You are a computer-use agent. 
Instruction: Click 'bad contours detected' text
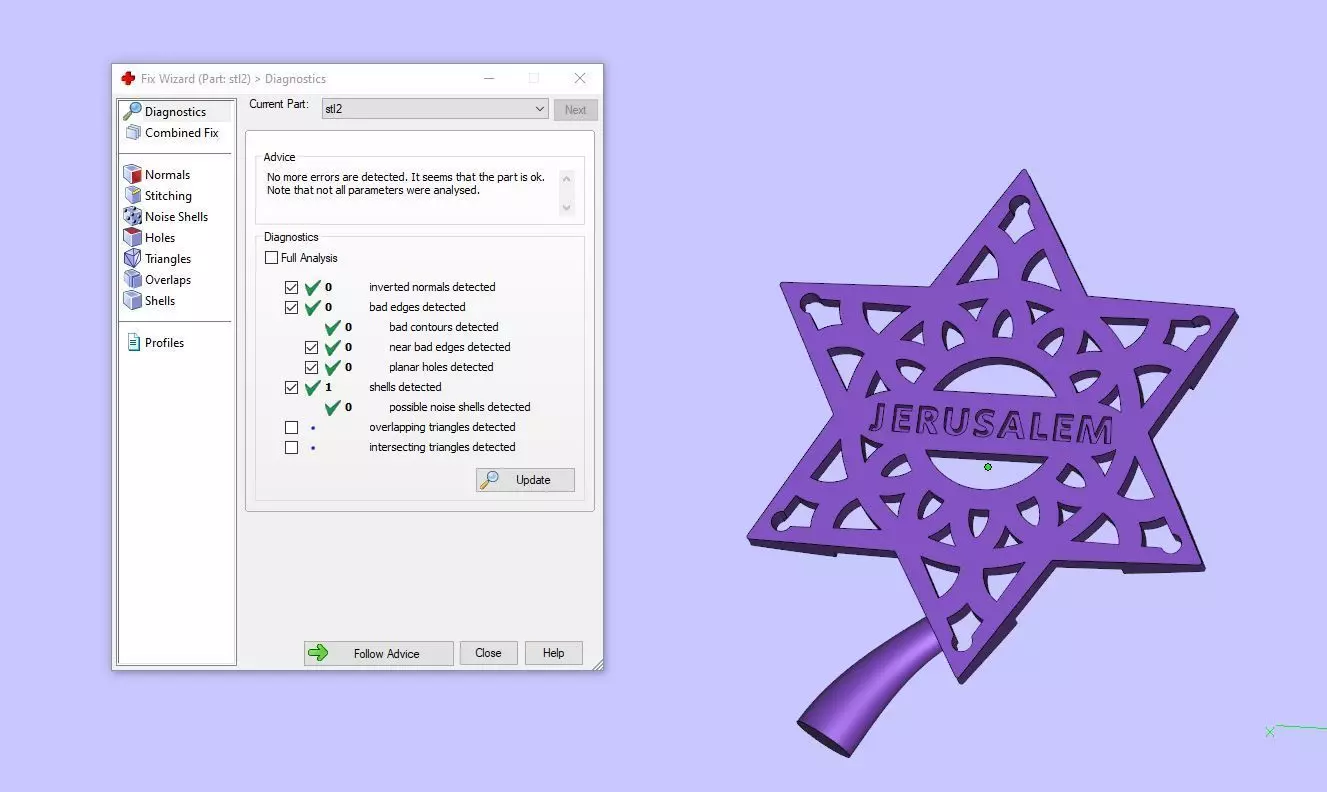[x=444, y=327]
